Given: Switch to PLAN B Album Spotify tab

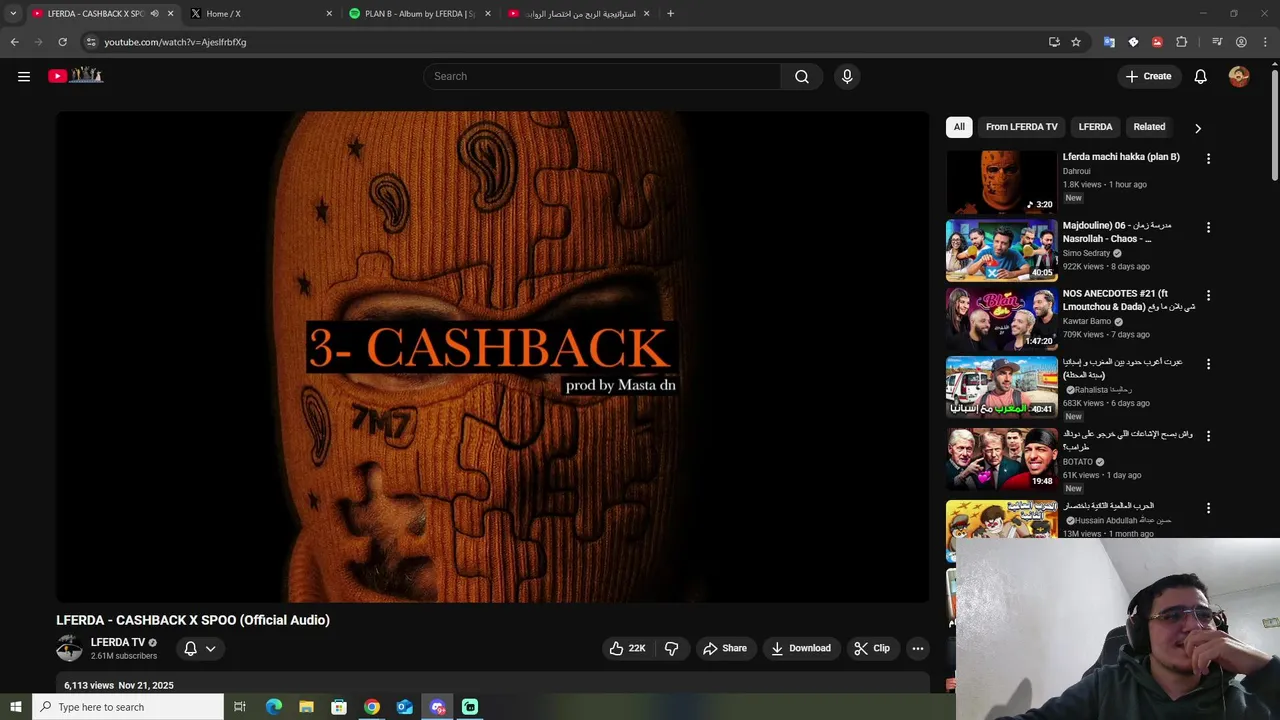Looking at the screenshot, I should click(x=419, y=14).
